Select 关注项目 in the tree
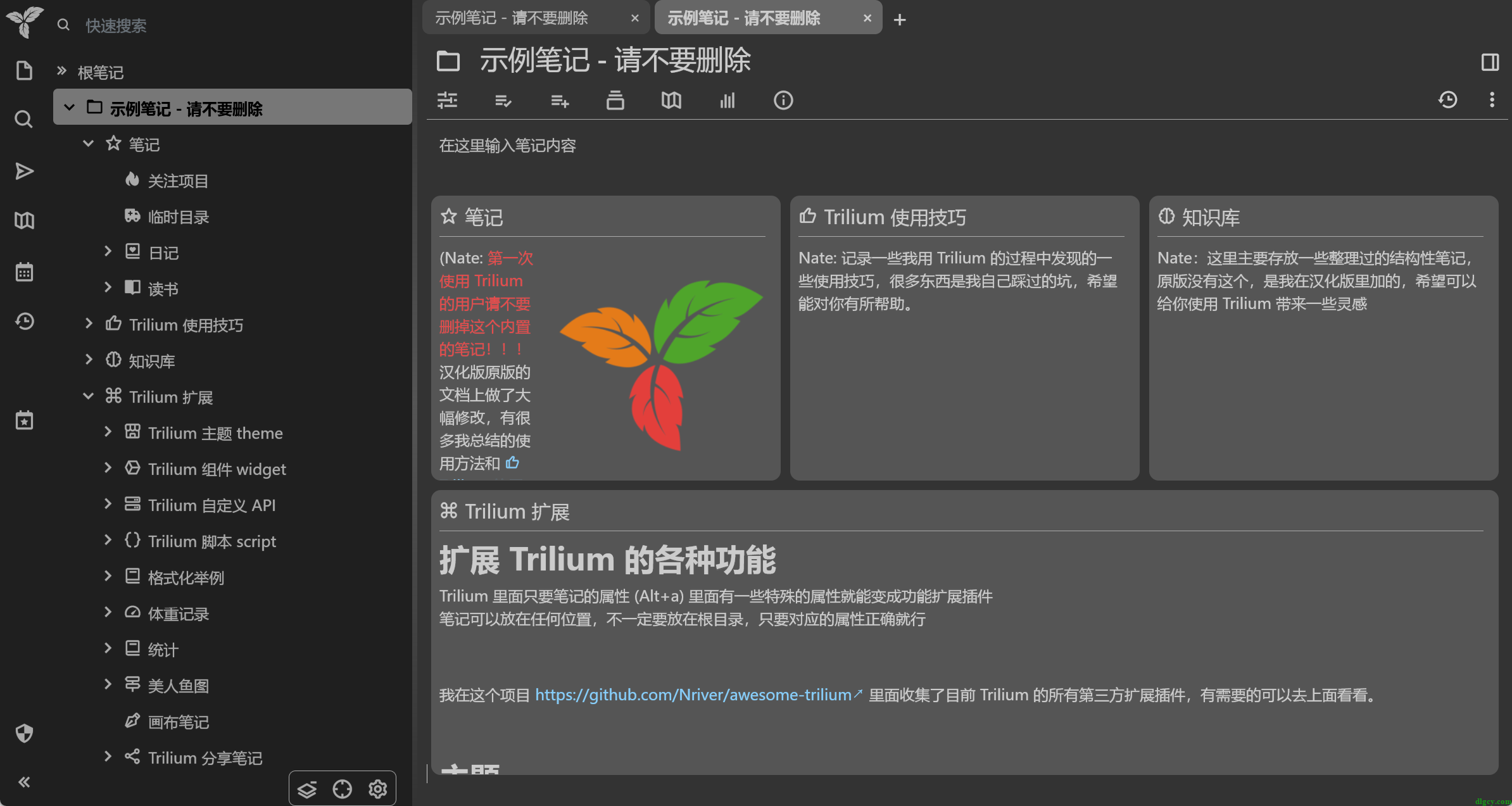This screenshot has width=1512, height=806. click(x=178, y=181)
